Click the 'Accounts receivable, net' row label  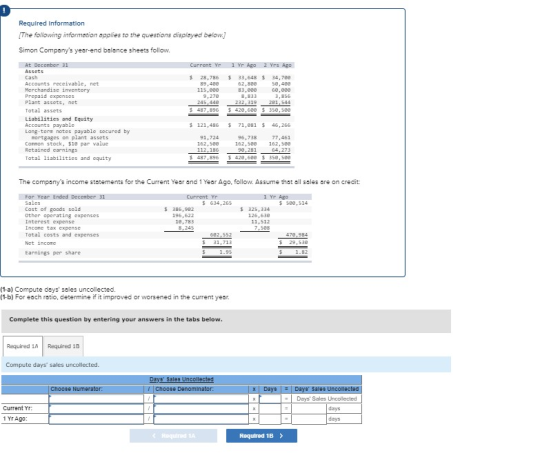point(62,84)
